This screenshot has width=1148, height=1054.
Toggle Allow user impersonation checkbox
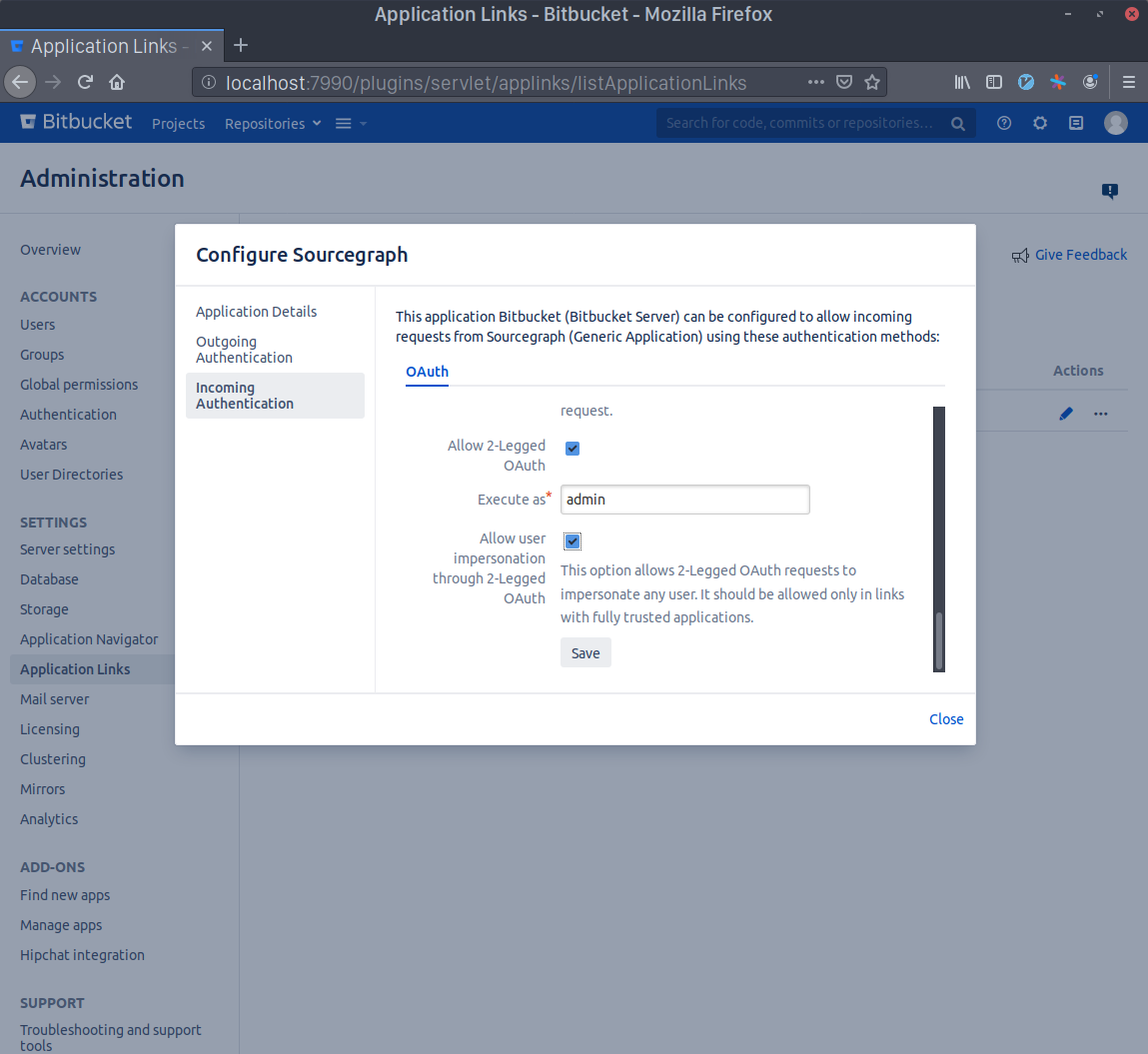573,540
